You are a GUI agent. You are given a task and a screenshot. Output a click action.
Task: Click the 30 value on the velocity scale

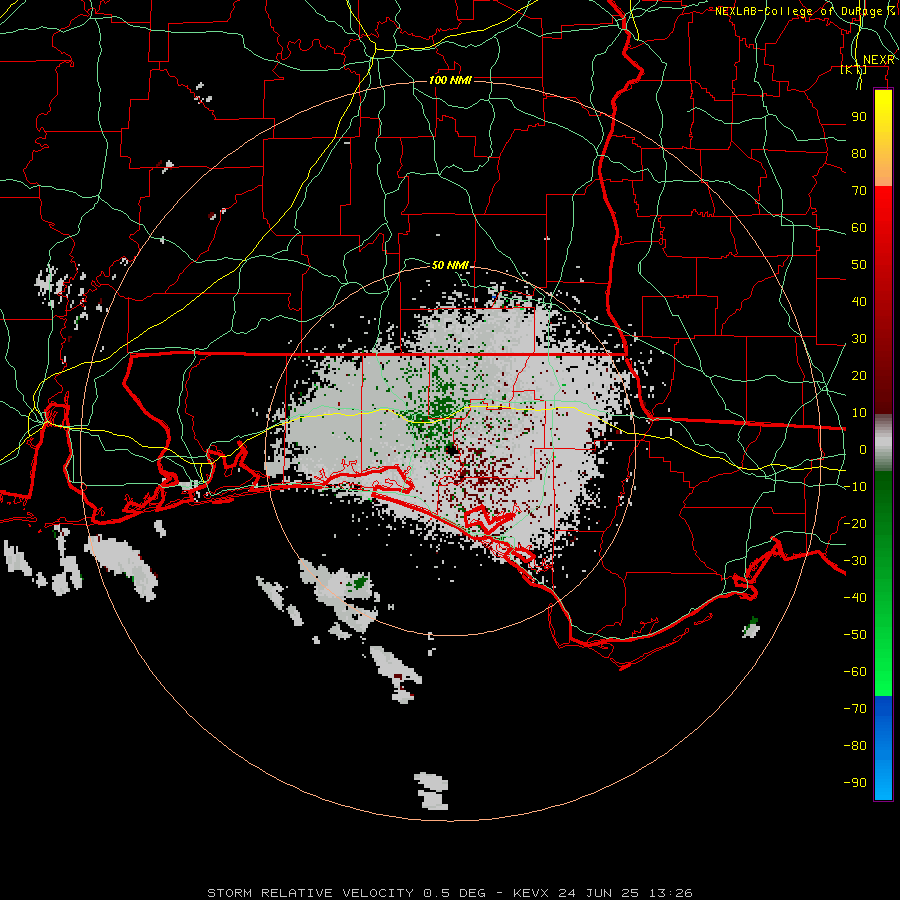point(859,339)
